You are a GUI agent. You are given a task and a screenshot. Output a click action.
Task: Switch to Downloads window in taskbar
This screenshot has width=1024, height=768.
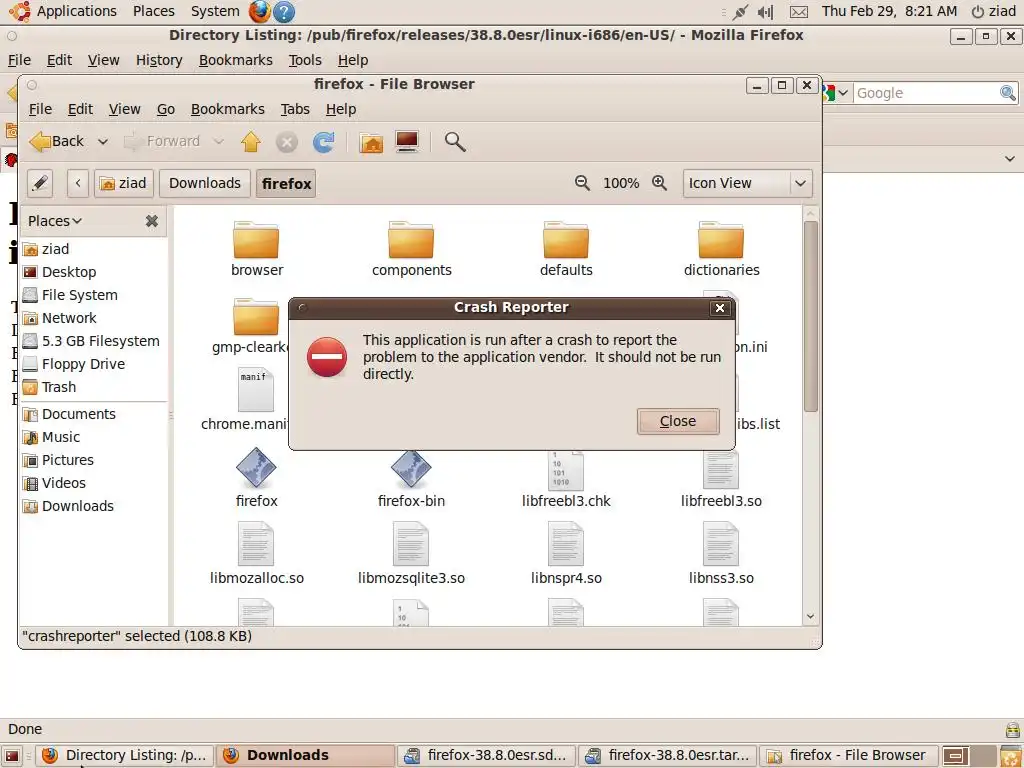click(x=306, y=756)
